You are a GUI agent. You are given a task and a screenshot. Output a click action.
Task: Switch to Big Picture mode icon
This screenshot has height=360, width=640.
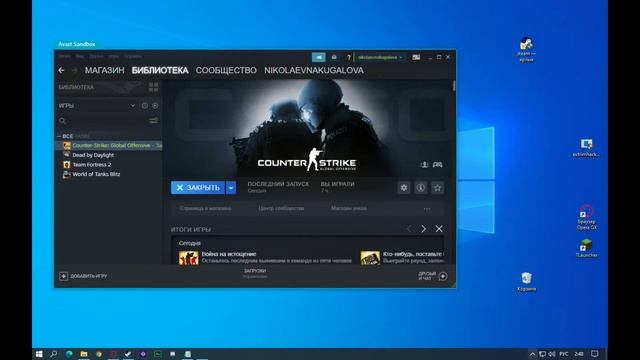[416, 57]
